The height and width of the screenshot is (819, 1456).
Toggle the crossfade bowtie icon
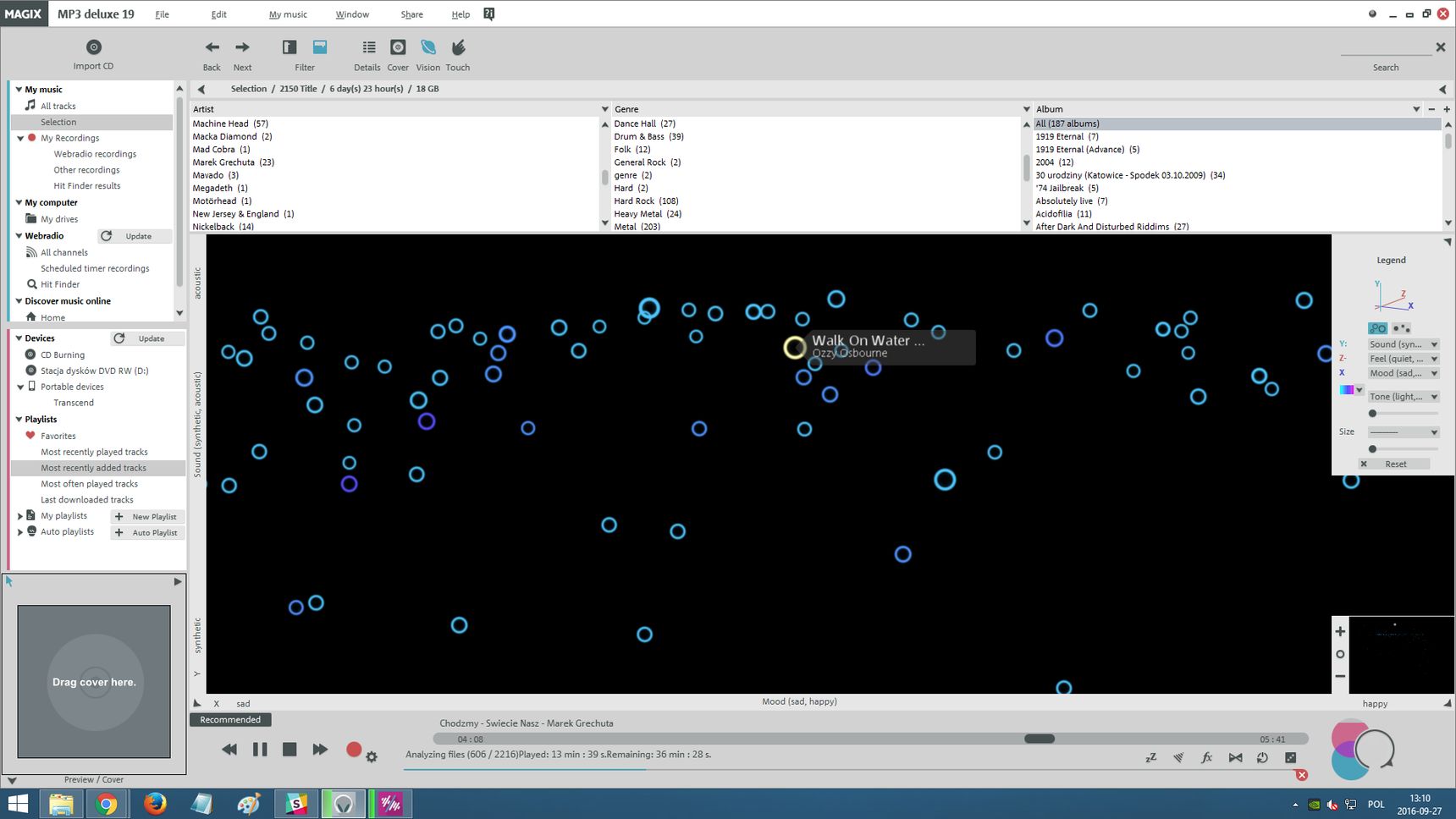(x=1235, y=758)
